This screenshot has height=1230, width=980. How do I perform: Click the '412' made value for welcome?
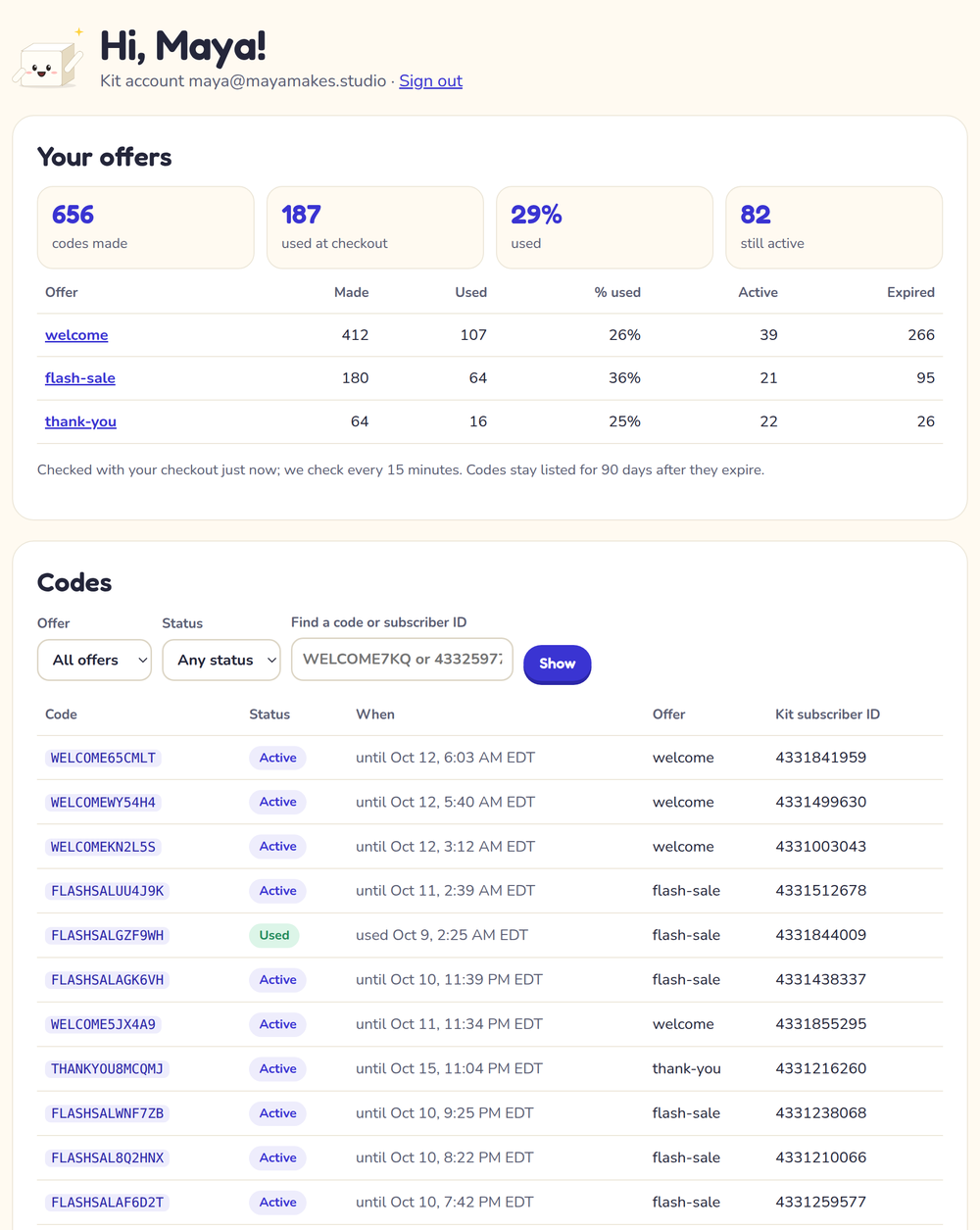click(355, 335)
